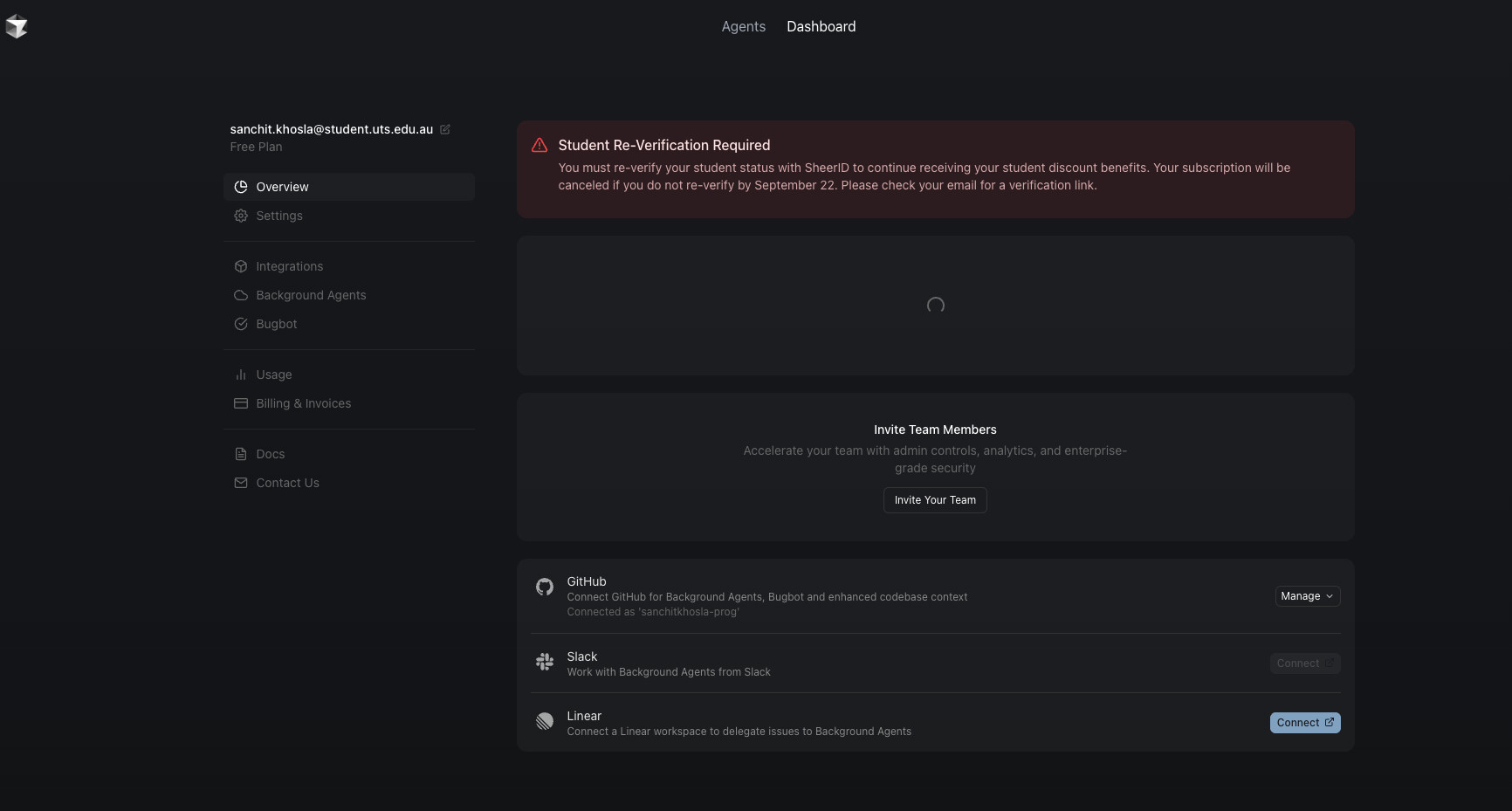
Task: Click the GitHub logo icon
Action: [x=545, y=587]
